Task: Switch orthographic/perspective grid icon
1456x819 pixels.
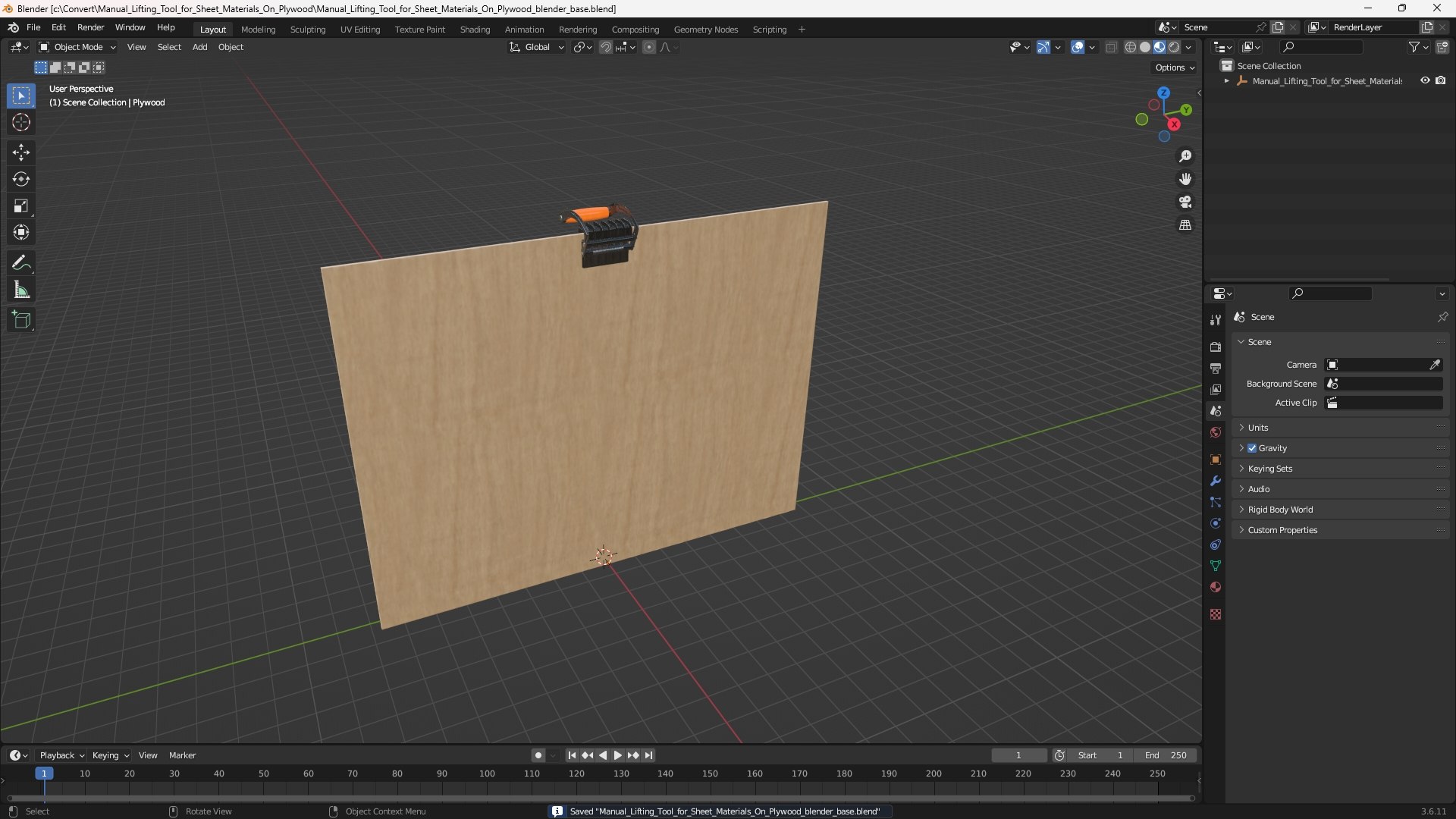Action: pyautogui.click(x=1185, y=225)
